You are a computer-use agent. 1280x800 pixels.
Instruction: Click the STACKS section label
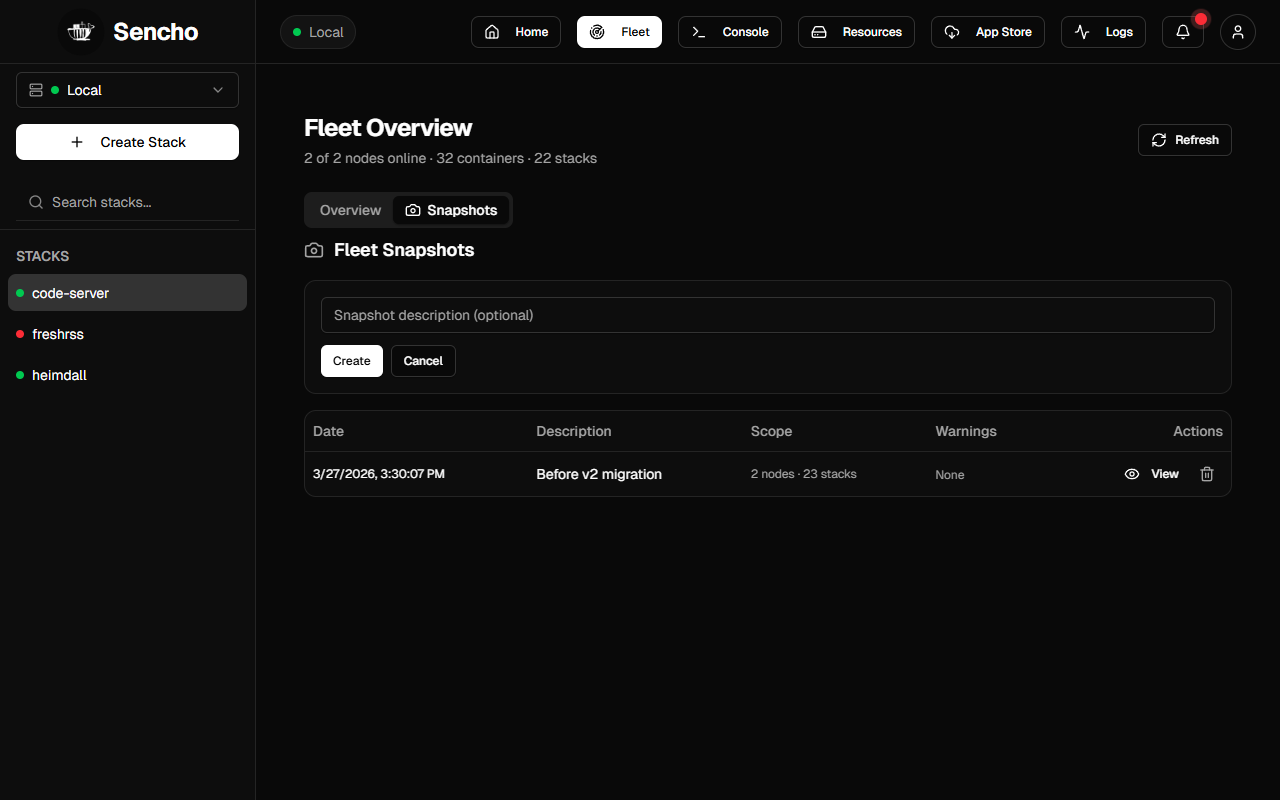[x=43, y=256]
